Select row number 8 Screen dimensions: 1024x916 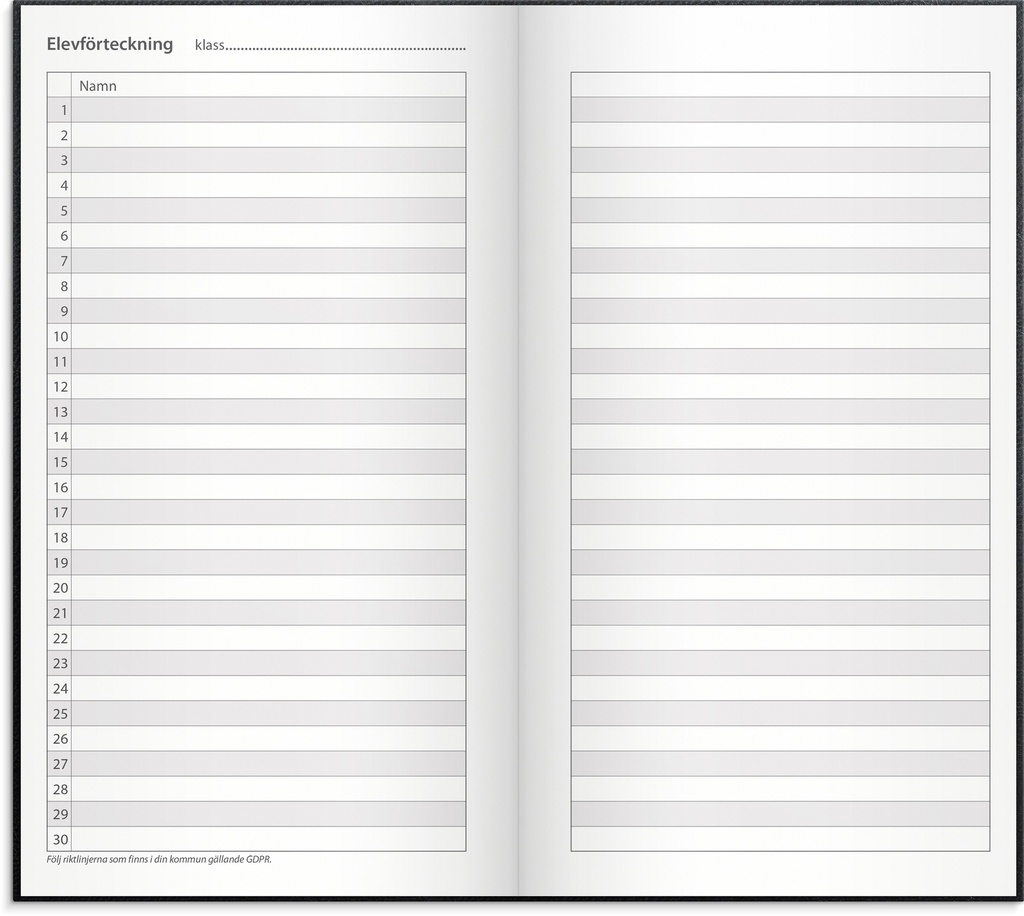(256, 286)
